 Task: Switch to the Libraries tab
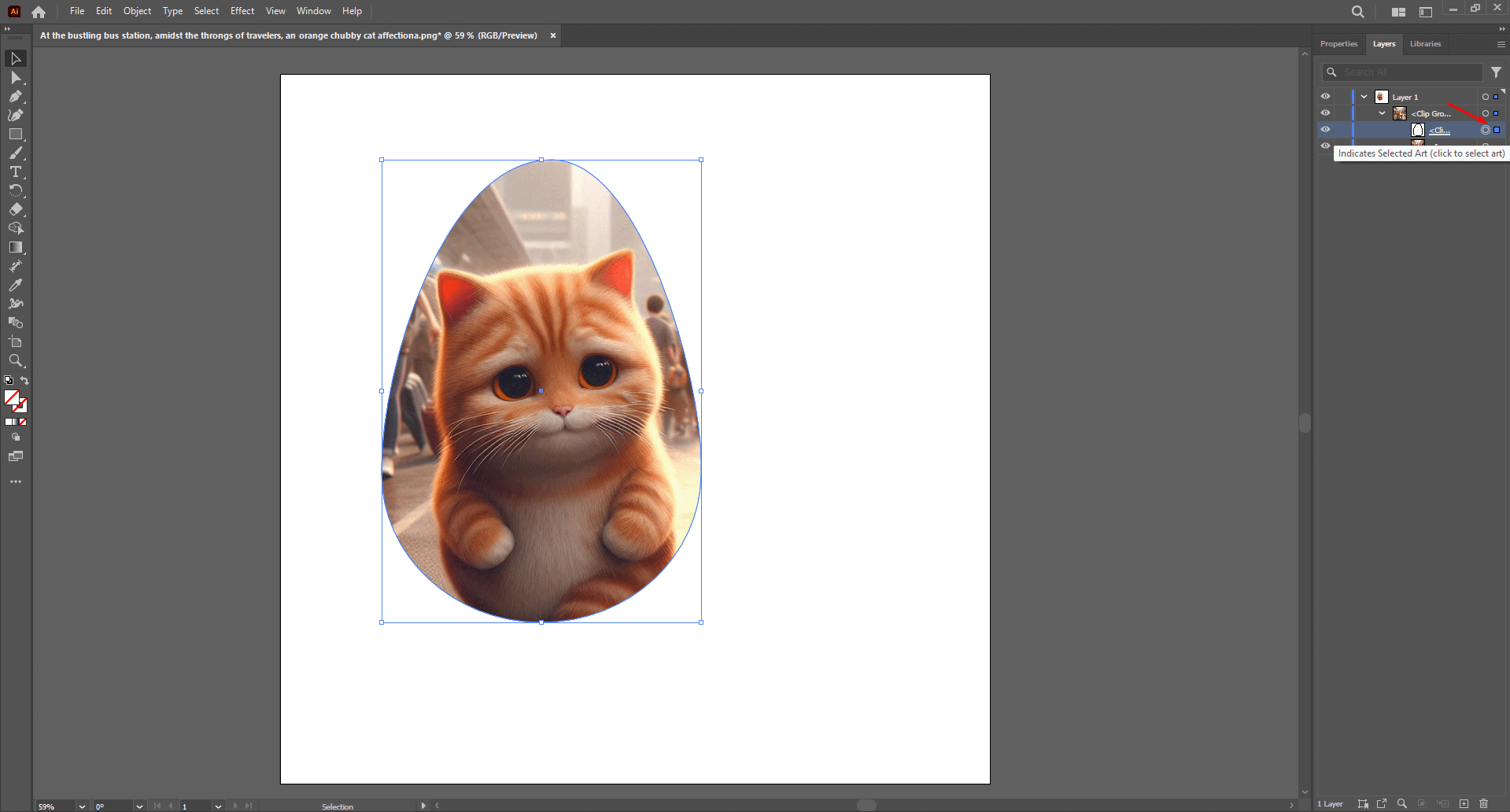[x=1425, y=43]
